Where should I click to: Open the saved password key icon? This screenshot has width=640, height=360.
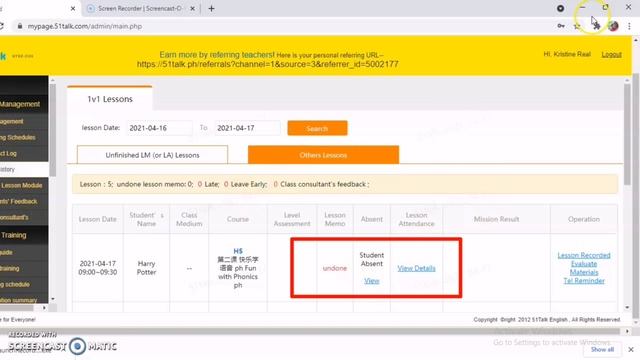click(x=561, y=26)
